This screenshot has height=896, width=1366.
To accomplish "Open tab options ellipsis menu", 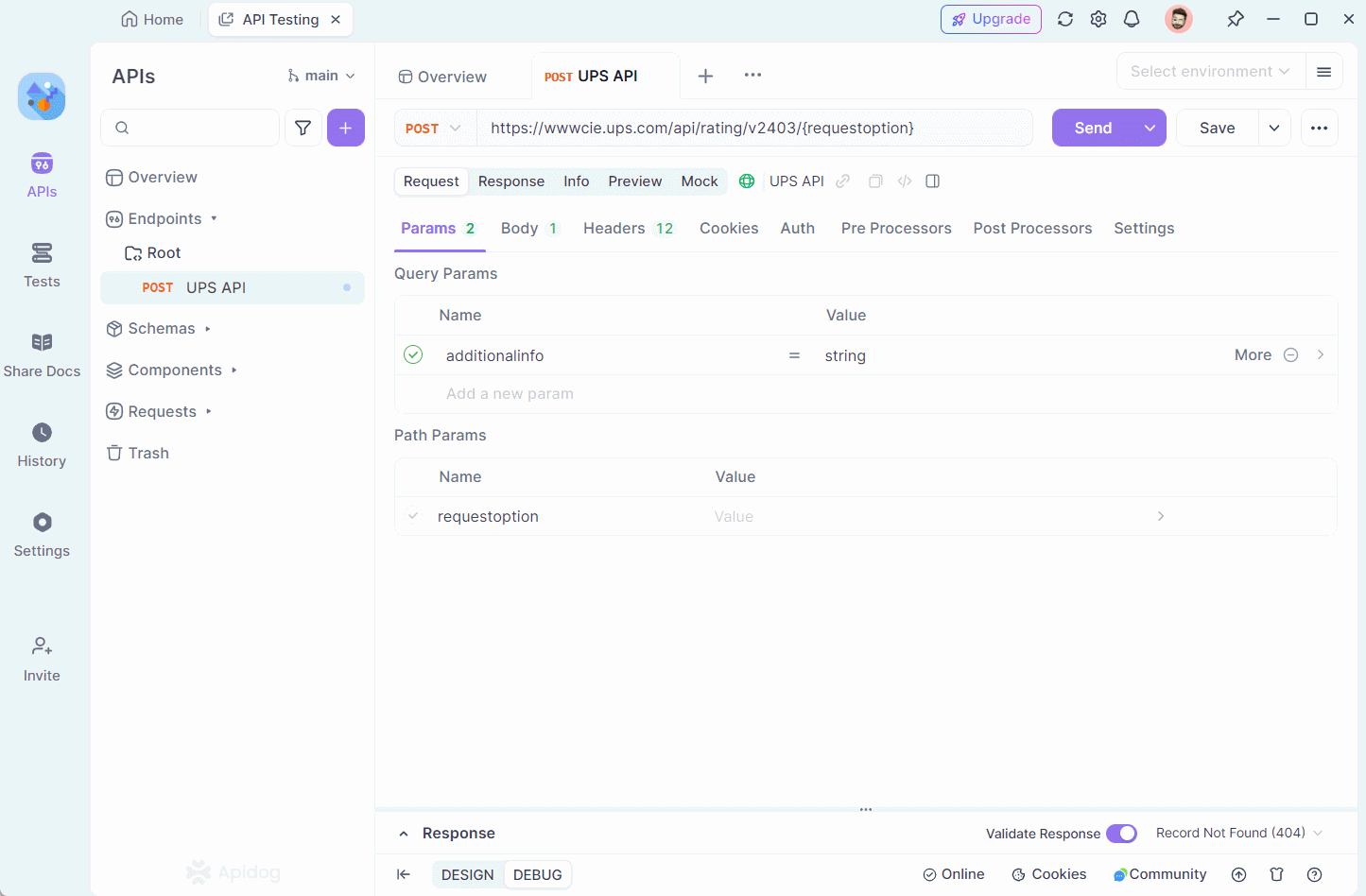I will pyautogui.click(x=752, y=75).
